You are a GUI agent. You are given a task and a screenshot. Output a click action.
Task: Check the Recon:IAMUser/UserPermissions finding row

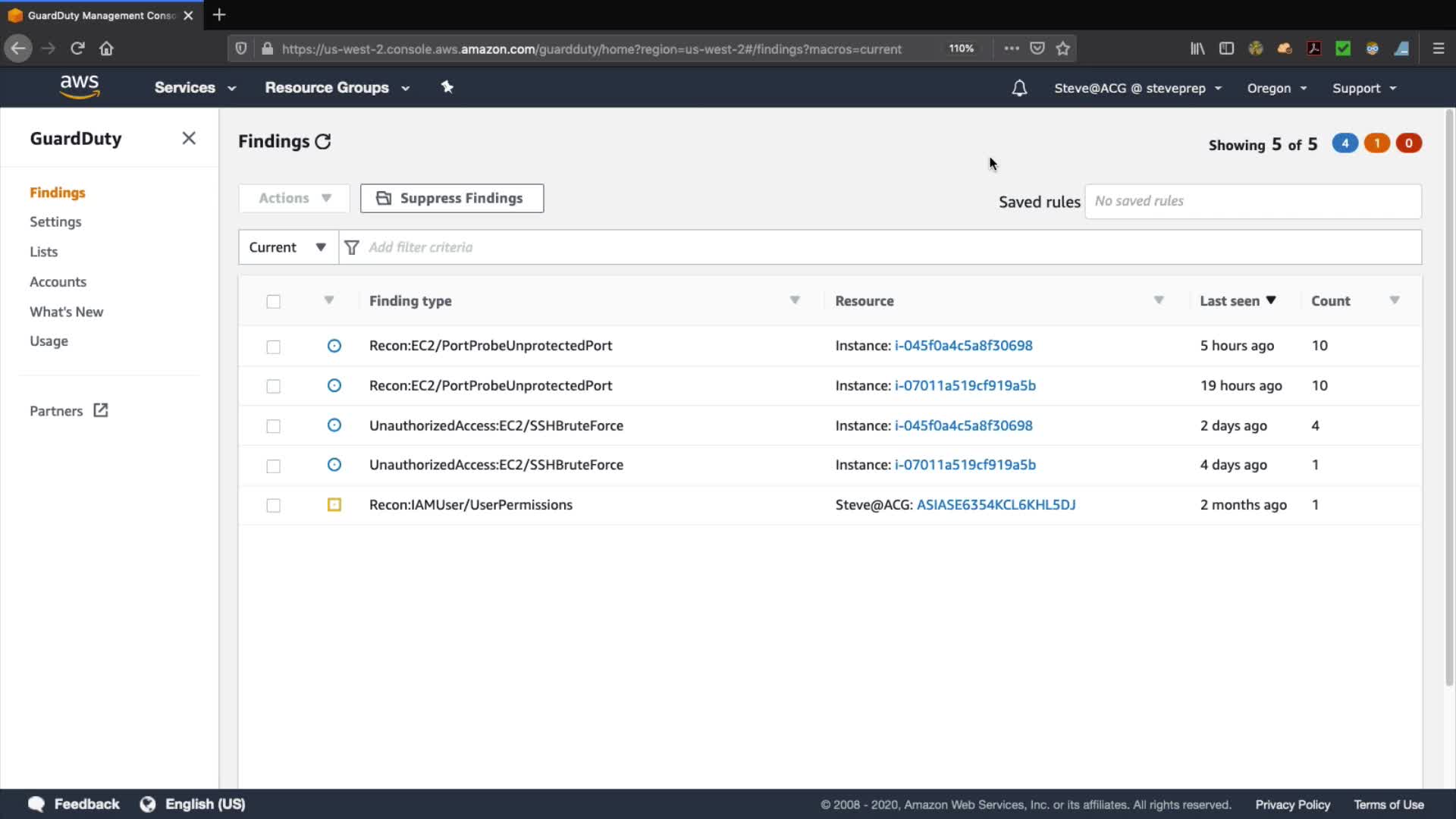point(273,506)
